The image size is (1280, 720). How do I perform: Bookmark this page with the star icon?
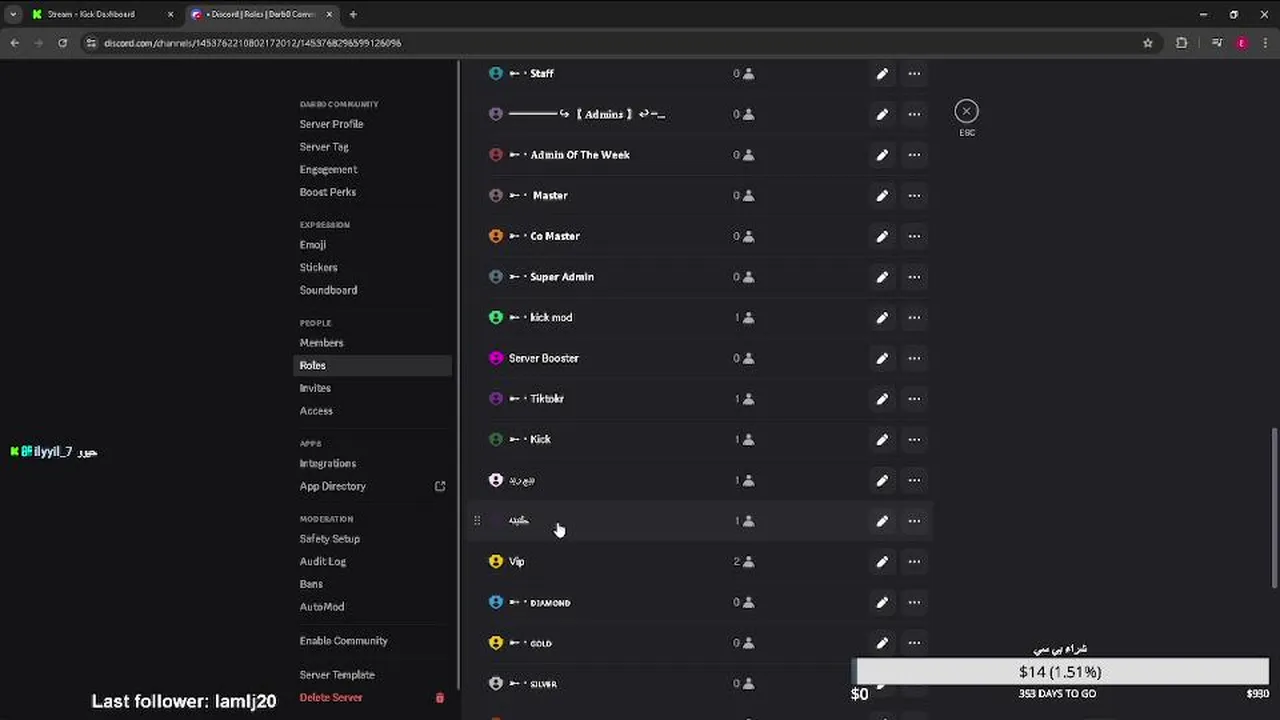(x=1148, y=43)
